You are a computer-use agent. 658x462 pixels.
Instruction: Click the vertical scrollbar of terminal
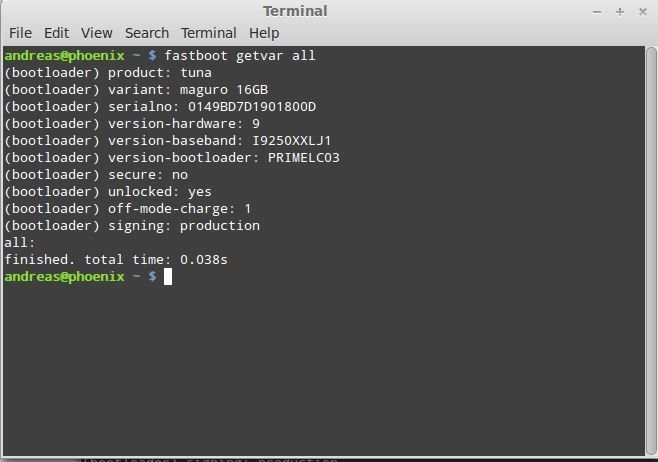(651, 251)
